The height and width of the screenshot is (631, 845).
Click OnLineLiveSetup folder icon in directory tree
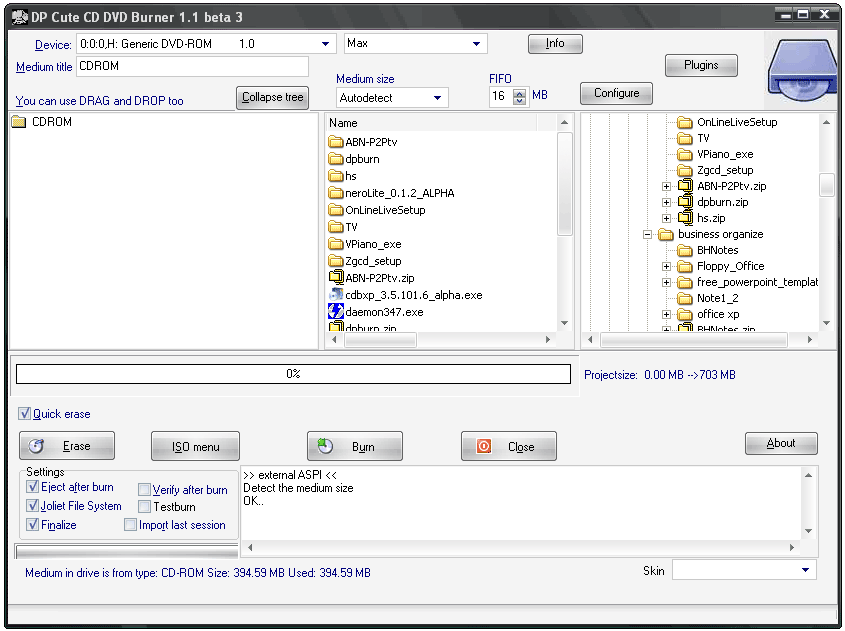(x=684, y=122)
